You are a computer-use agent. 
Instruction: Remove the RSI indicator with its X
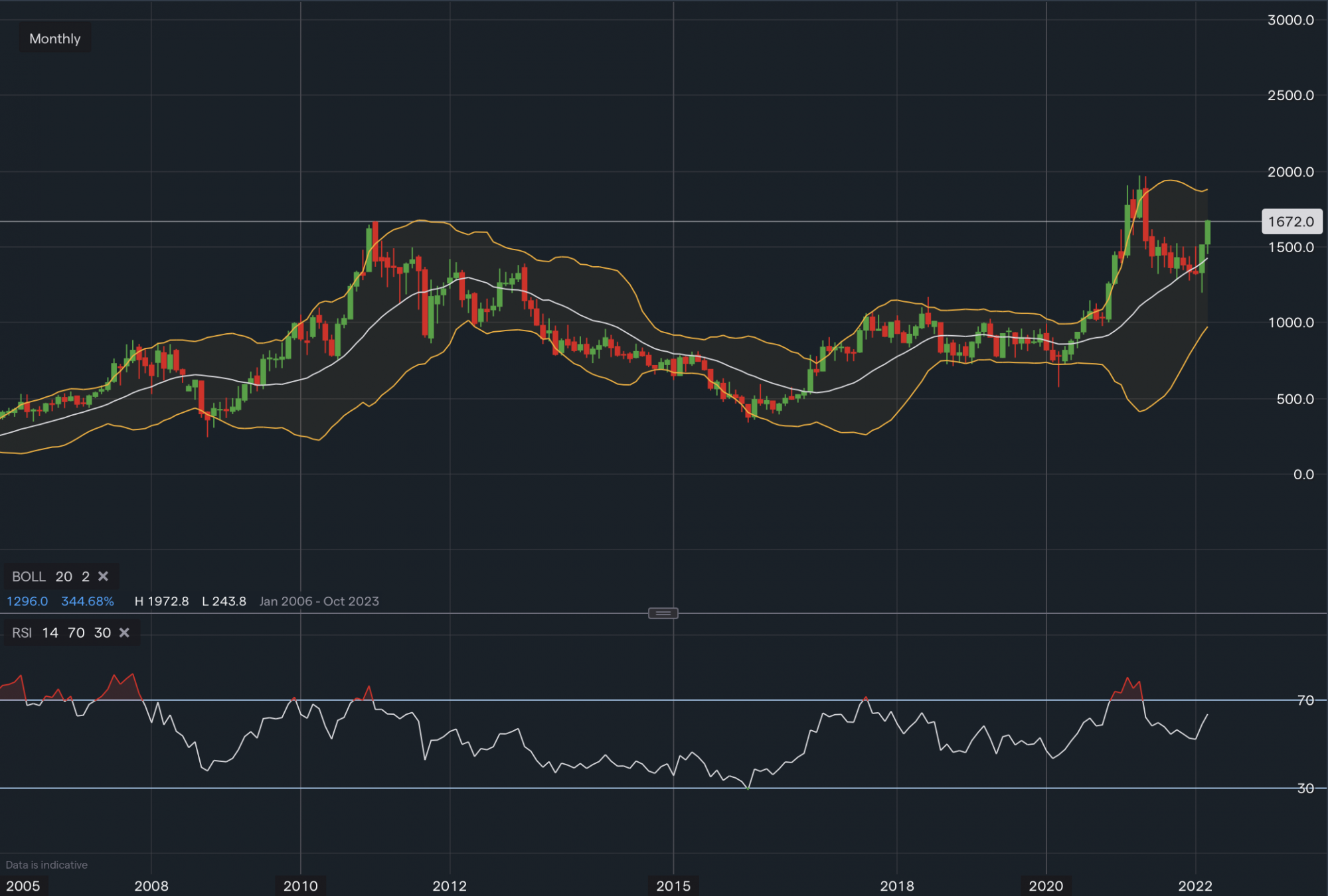coord(124,633)
